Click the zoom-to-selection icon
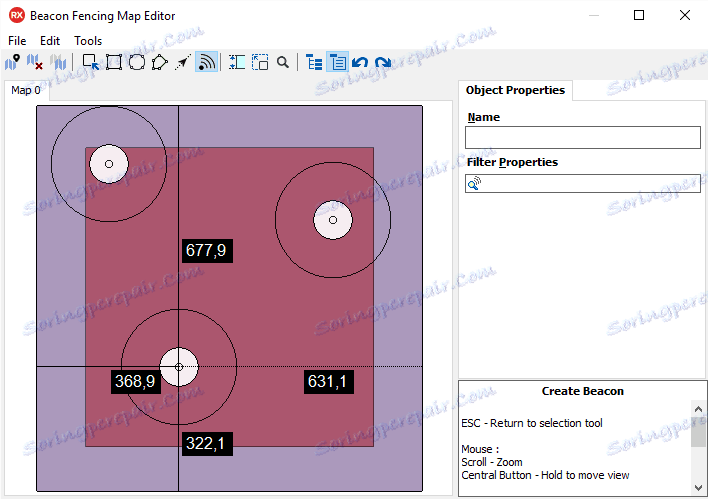The image size is (708, 499). tap(260, 62)
